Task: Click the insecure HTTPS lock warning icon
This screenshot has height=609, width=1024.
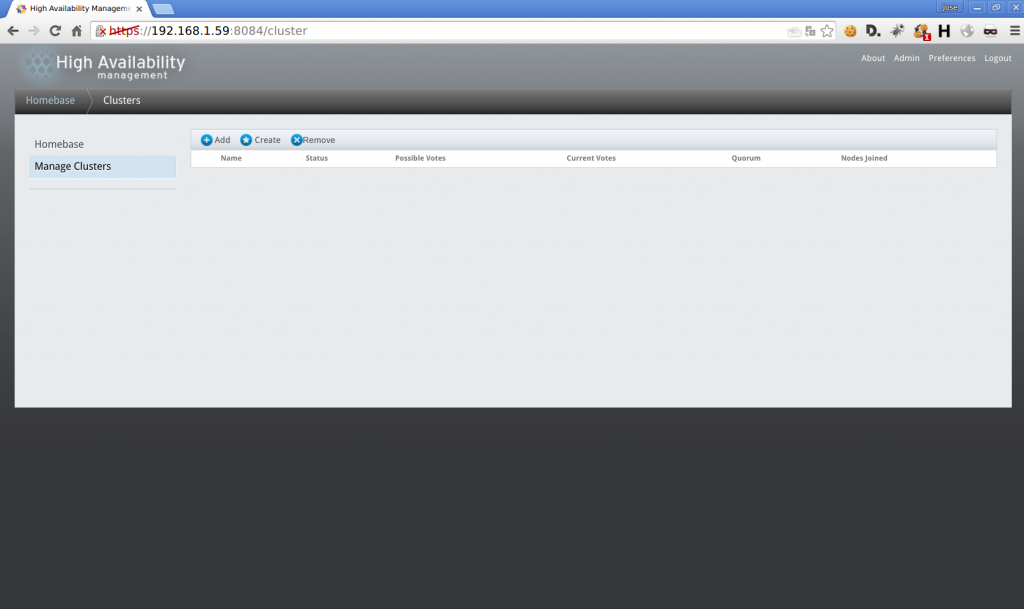Action: point(101,31)
